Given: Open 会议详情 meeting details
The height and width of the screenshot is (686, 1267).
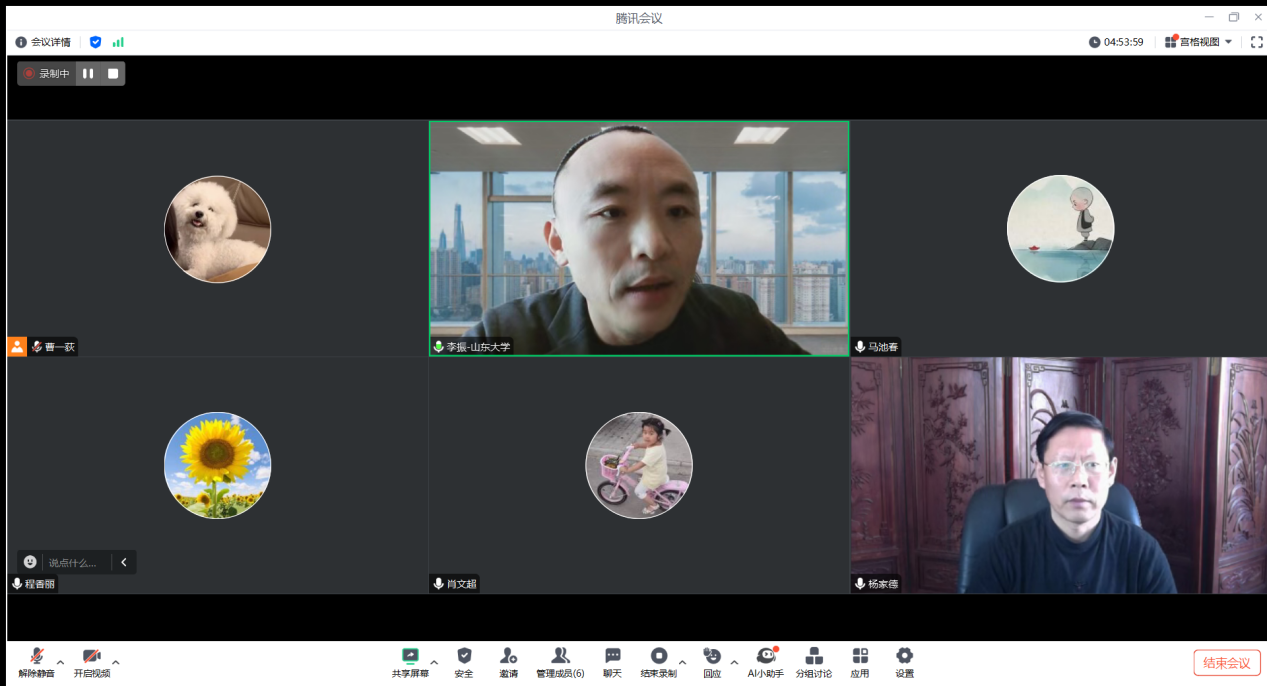Looking at the screenshot, I should (x=43, y=42).
